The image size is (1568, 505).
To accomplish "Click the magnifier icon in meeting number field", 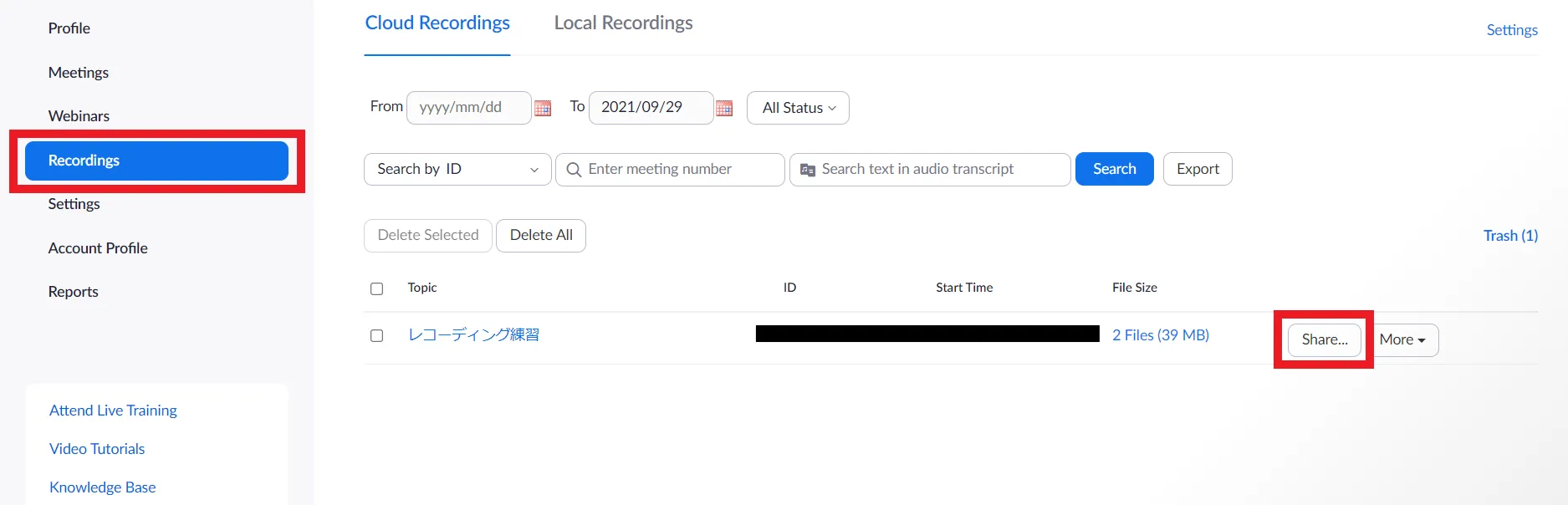I will (574, 170).
